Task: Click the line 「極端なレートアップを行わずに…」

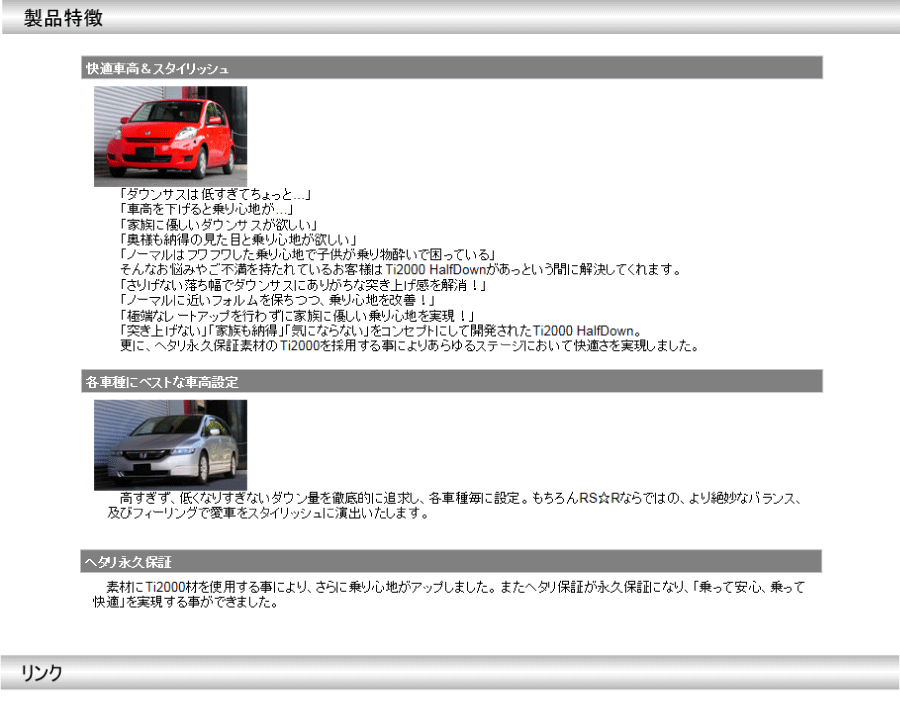Action: 297,316
